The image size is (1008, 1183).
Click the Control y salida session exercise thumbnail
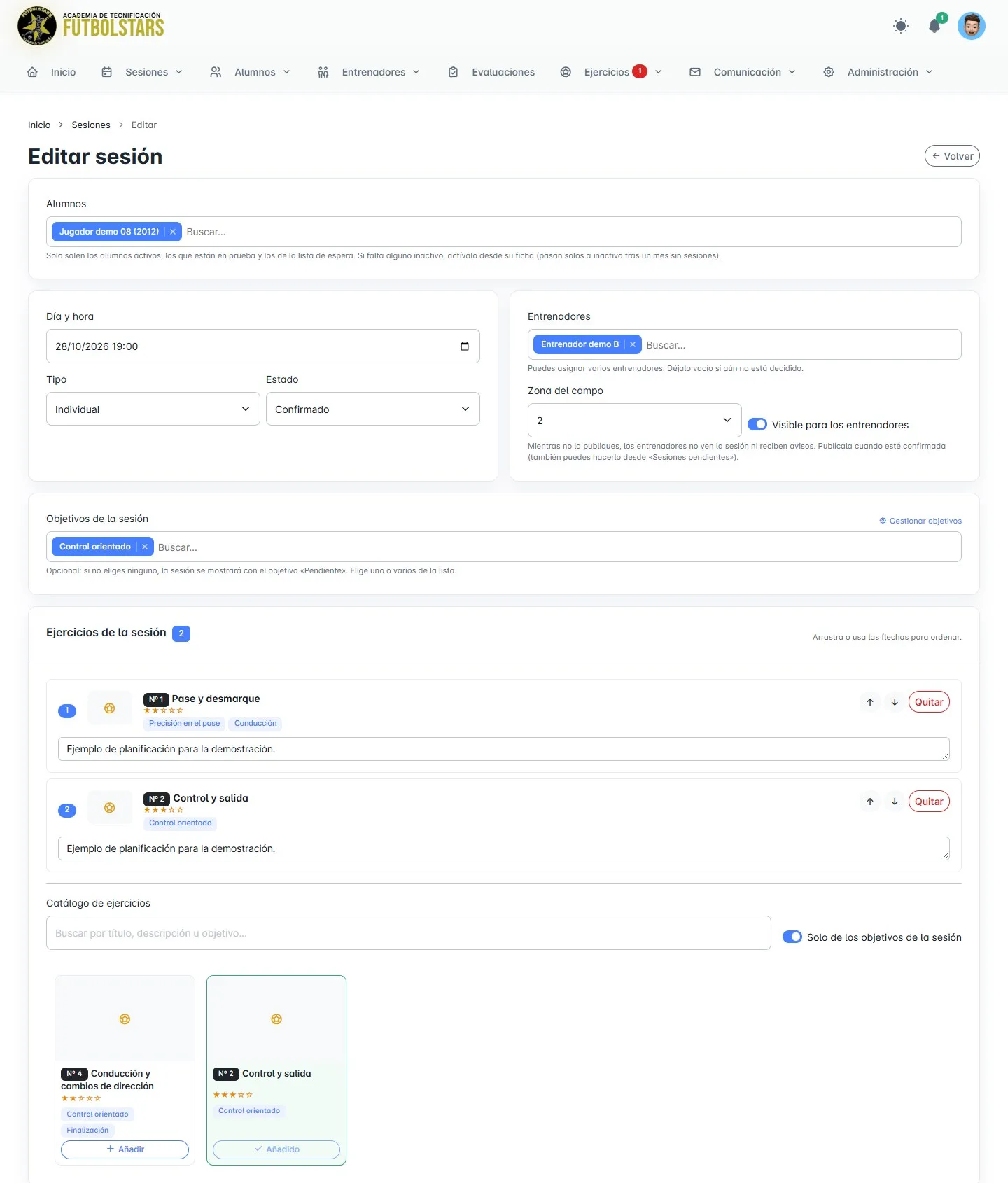point(110,807)
